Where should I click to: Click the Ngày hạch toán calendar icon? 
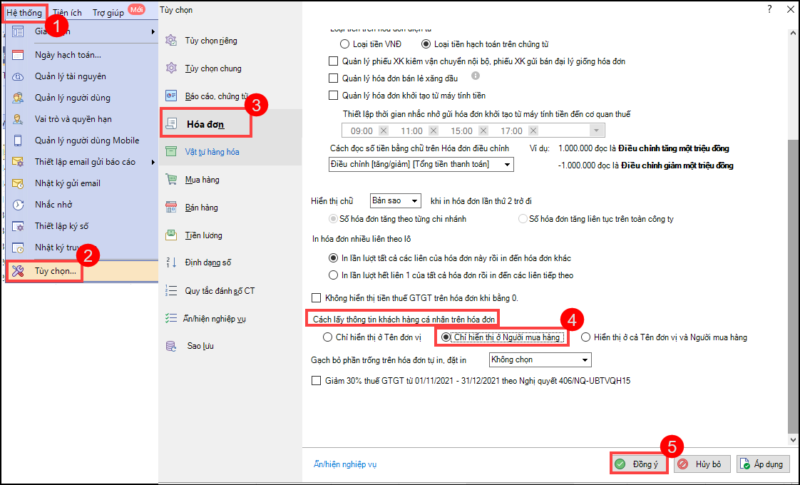[18, 55]
